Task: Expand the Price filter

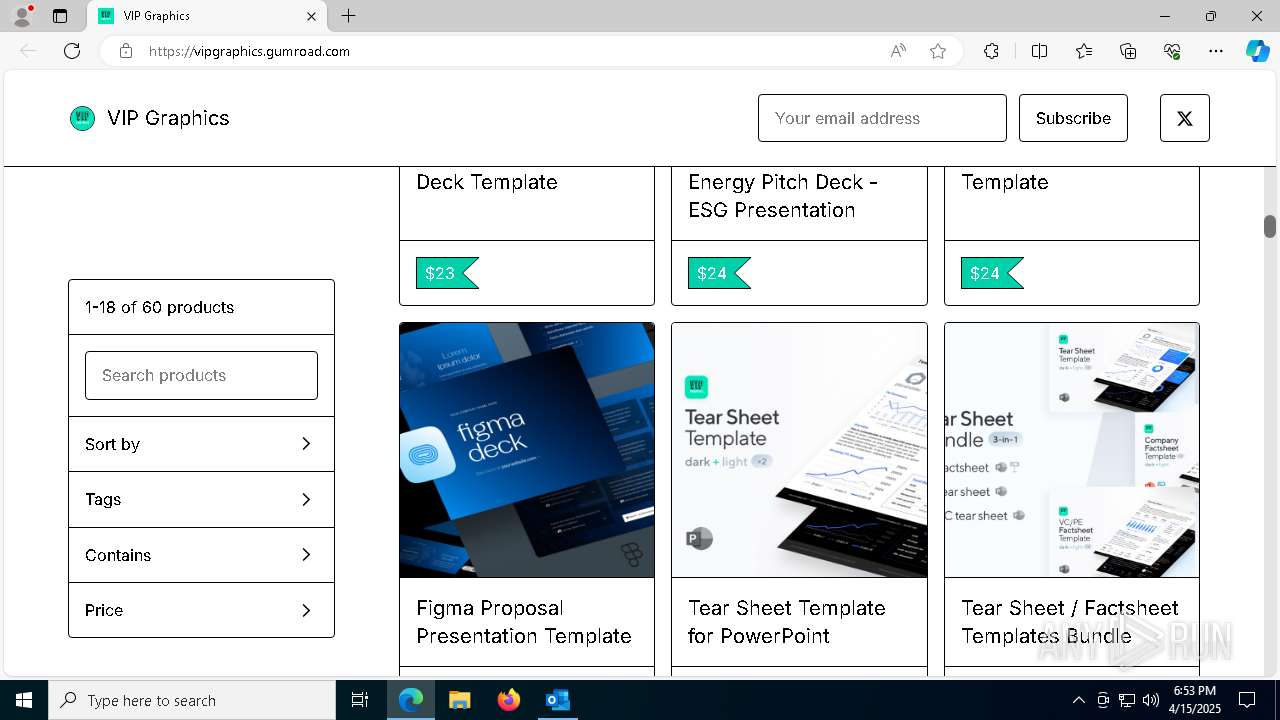Action: click(x=201, y=610)
